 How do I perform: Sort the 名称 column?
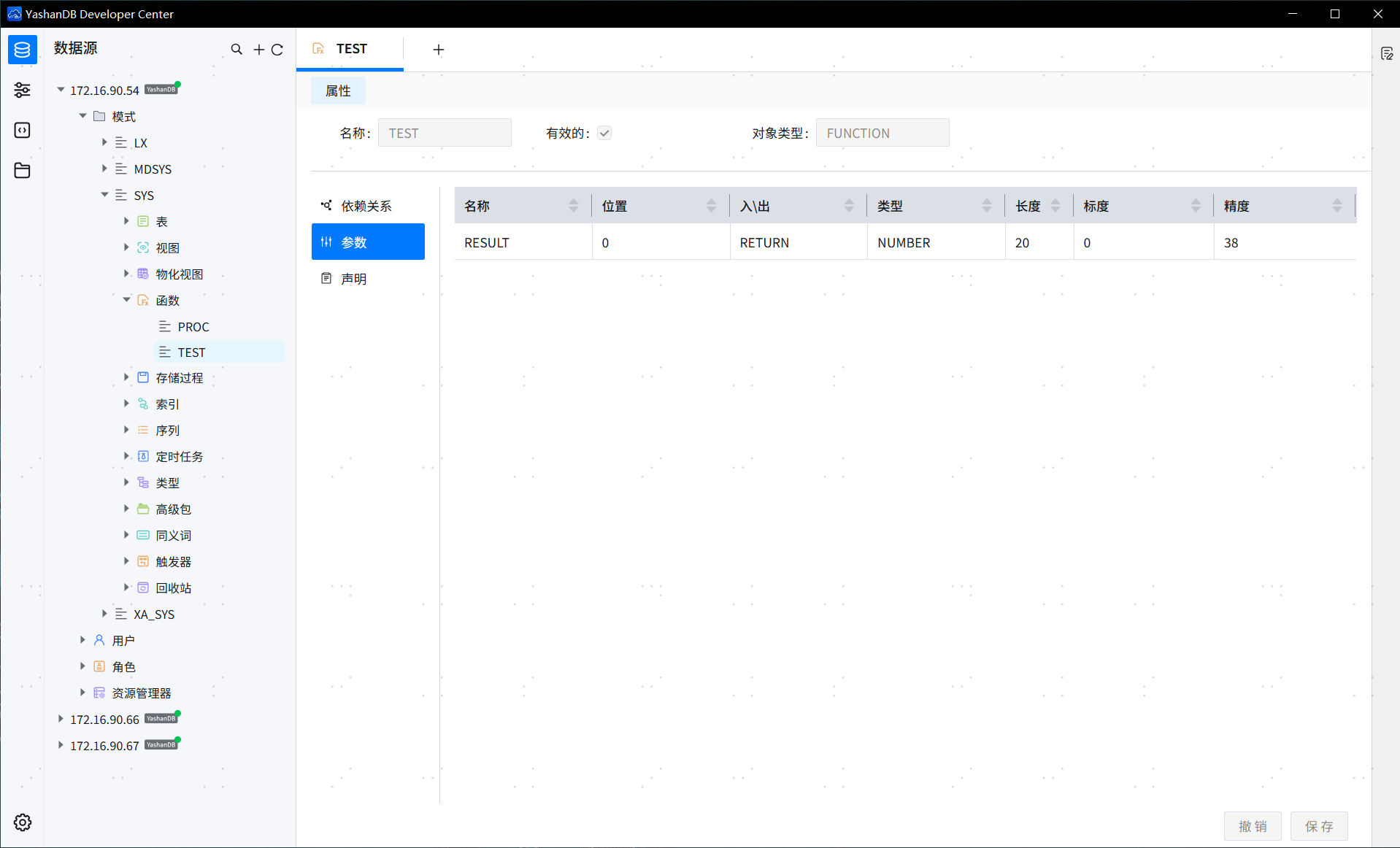click(x=574, y=206)
